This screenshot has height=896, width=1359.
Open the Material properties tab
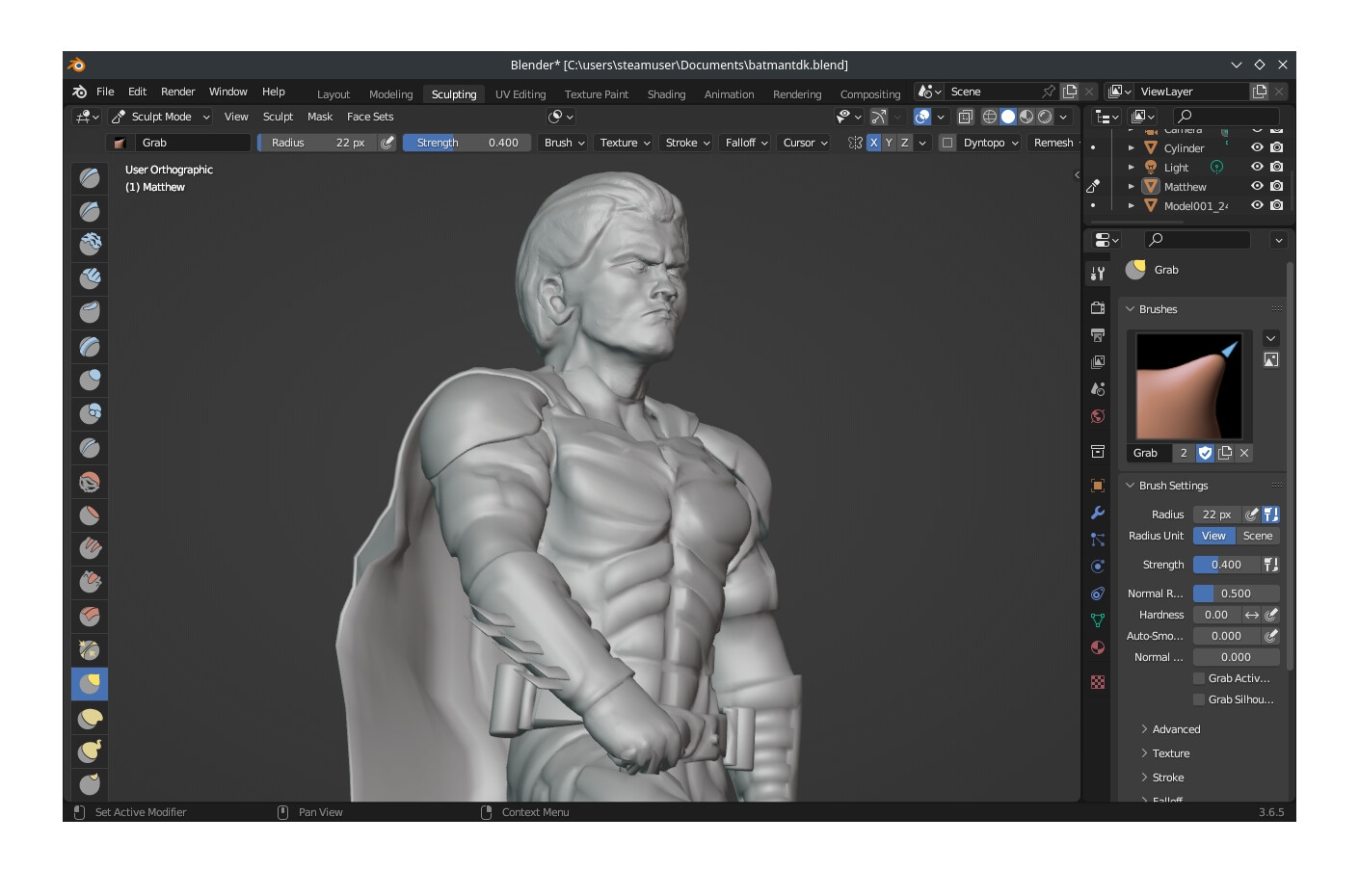click(x=1098, y=647)
